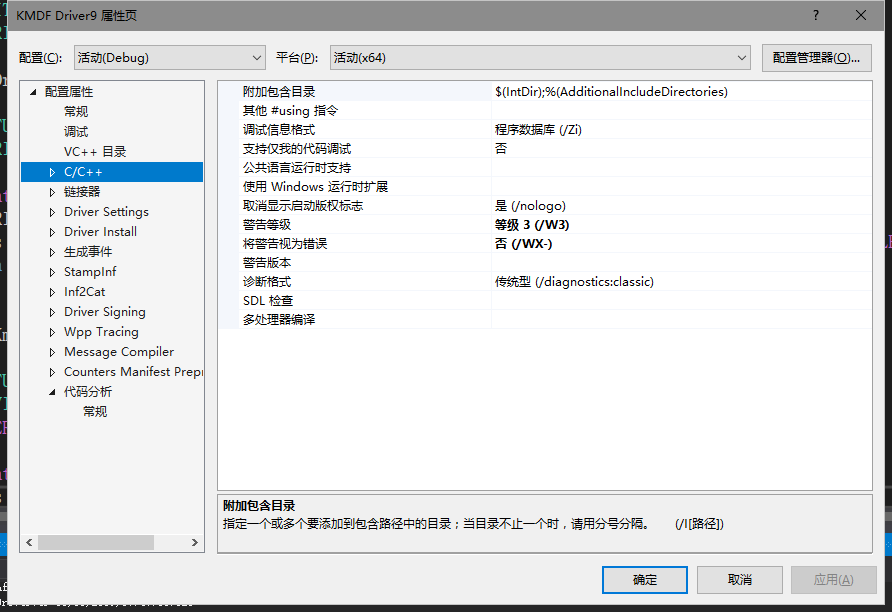The image size is (892, 612).
Task: Select 将警告视为错误 property
Action: [x=285, y=243]
